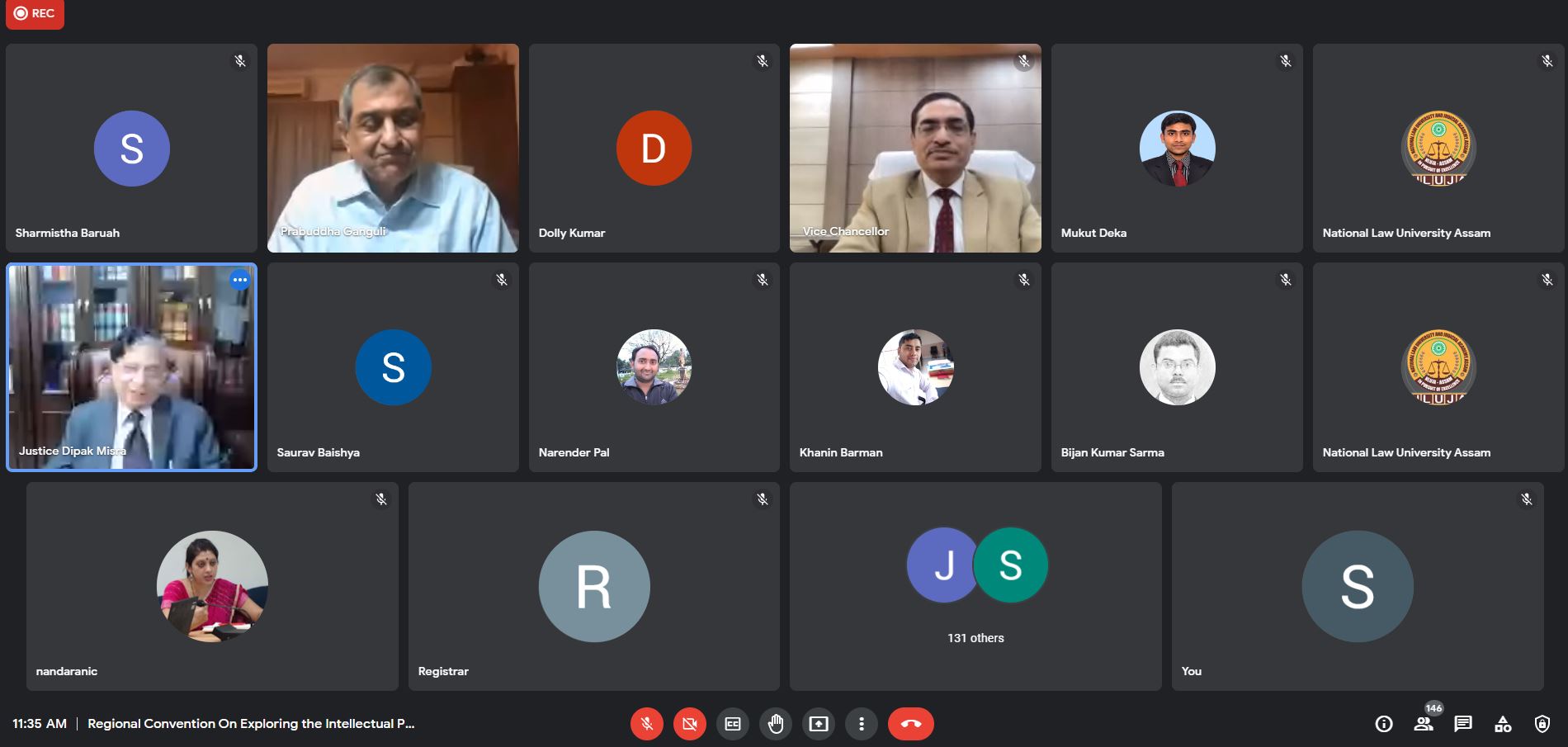The height and width of the screenshot is (747, 1568).
Task: Open meeting details info icon
Action: [1384, 724]
